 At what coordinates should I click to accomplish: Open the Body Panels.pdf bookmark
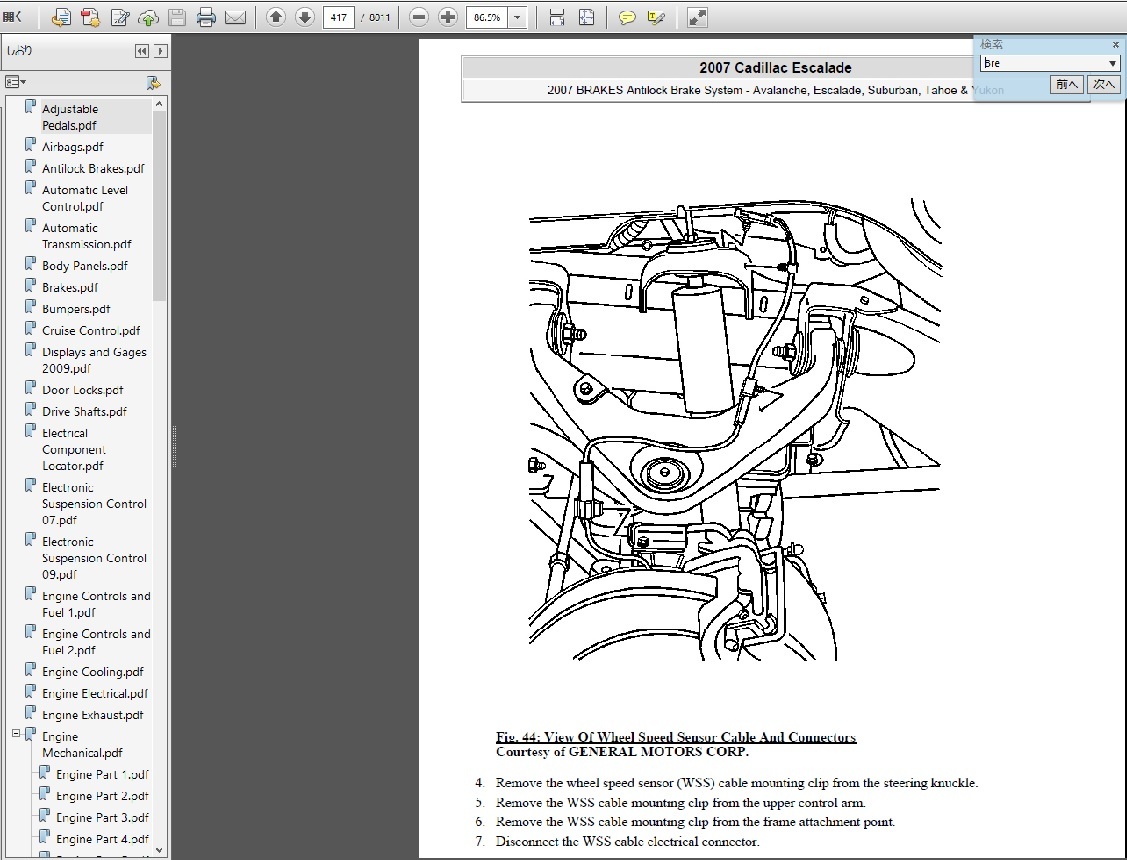[84, 266]
